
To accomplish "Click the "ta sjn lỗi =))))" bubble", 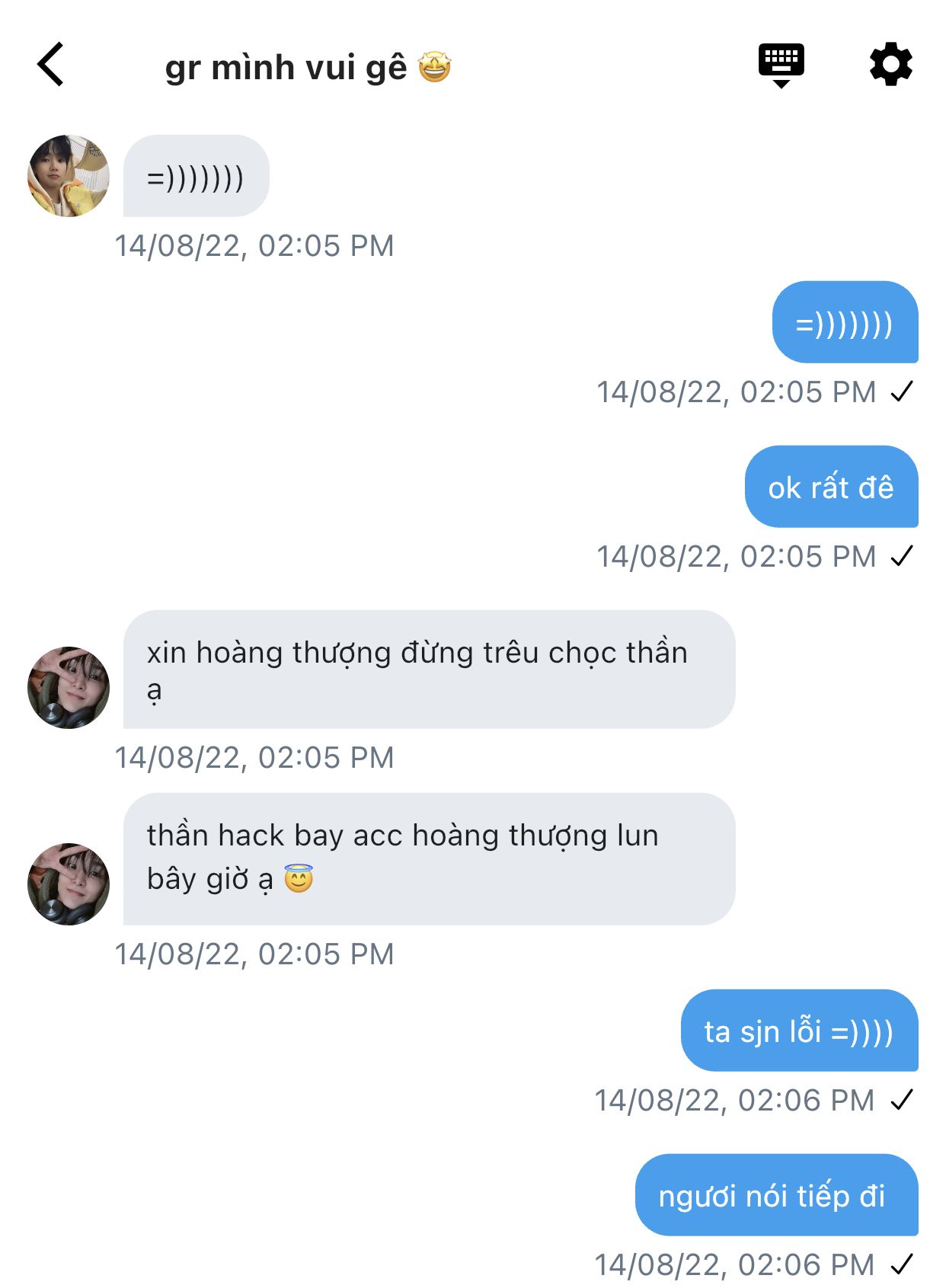I will (799, 1031).
